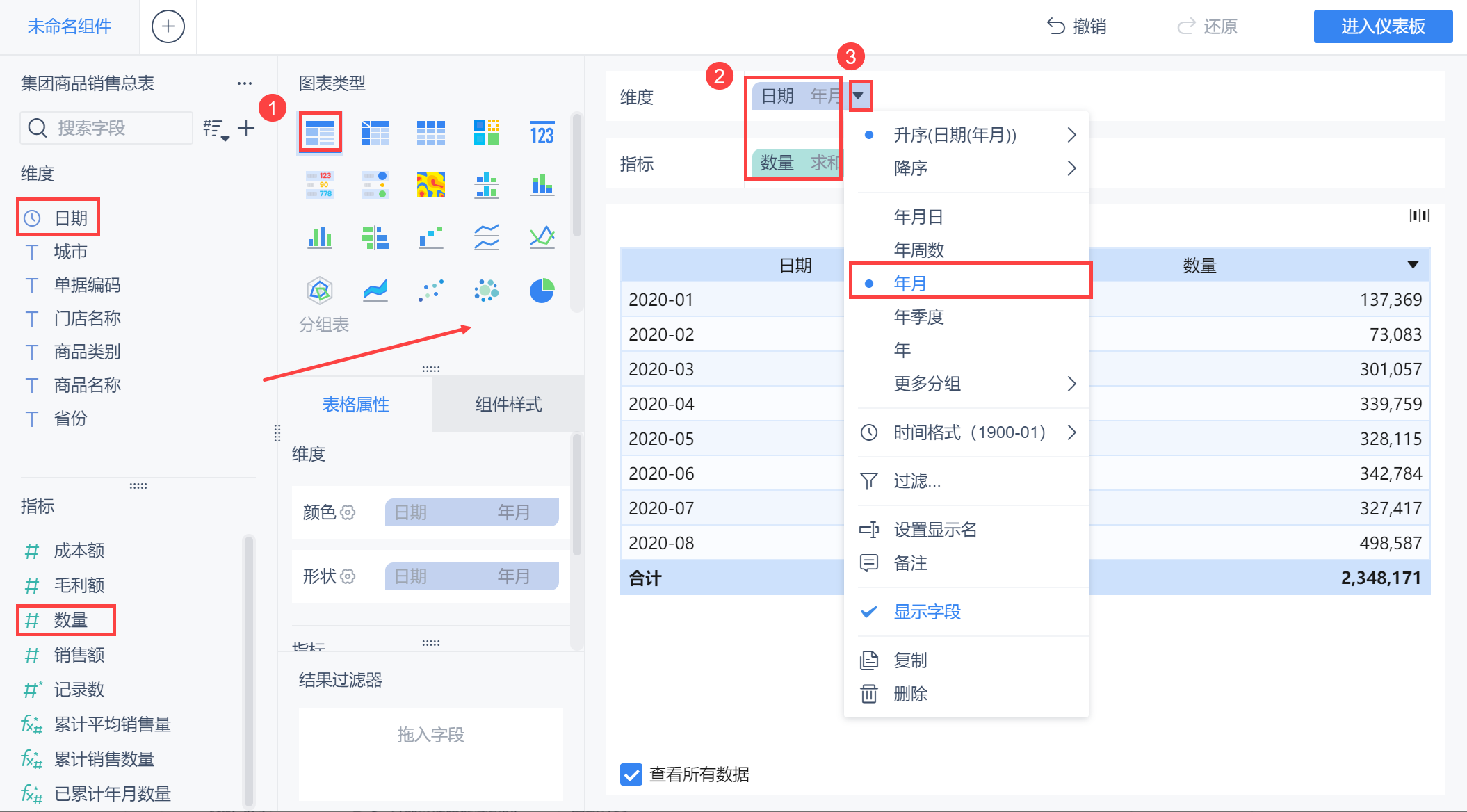Click the 撤销 undo button

click(x=1076, y=26)
